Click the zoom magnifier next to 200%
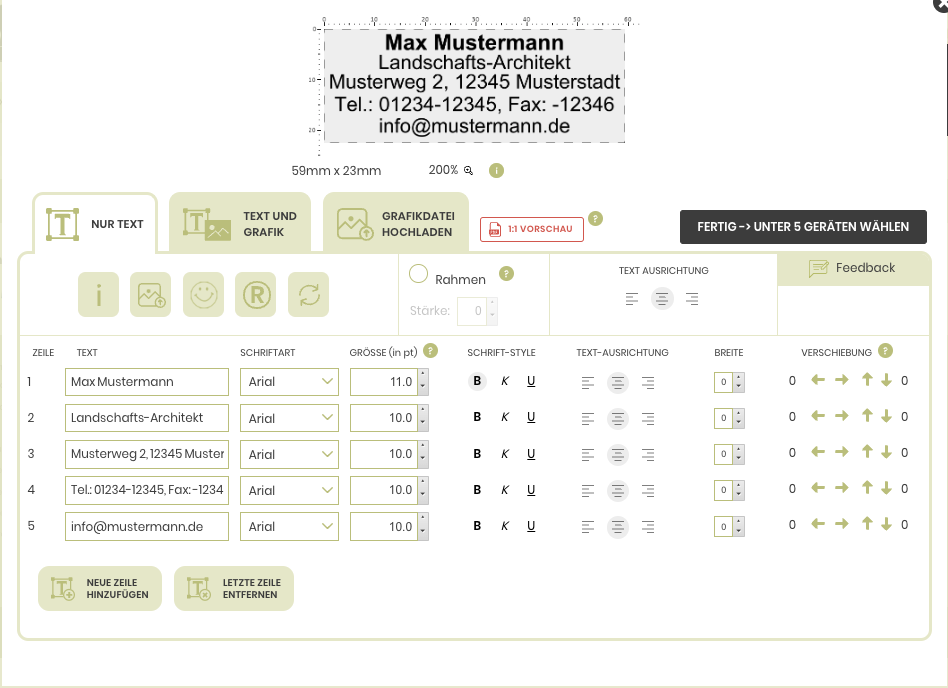This screenshot has height=688, width=948. tap(468, 170)
